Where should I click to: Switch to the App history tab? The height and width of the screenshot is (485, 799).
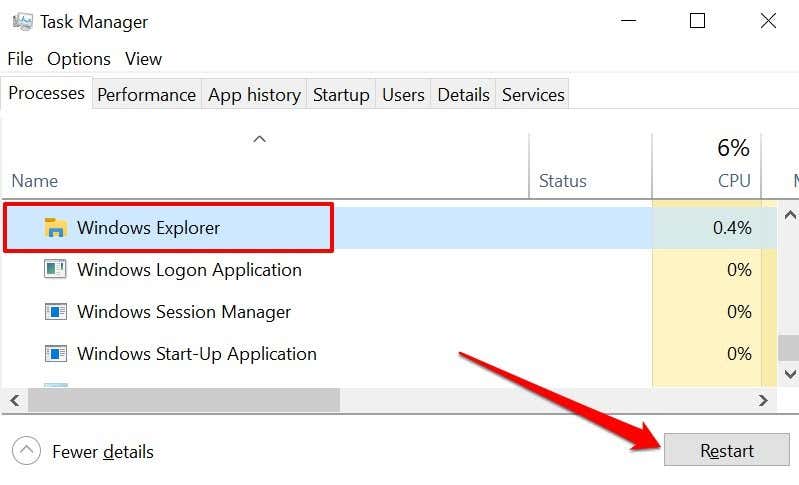click(254, 95)
